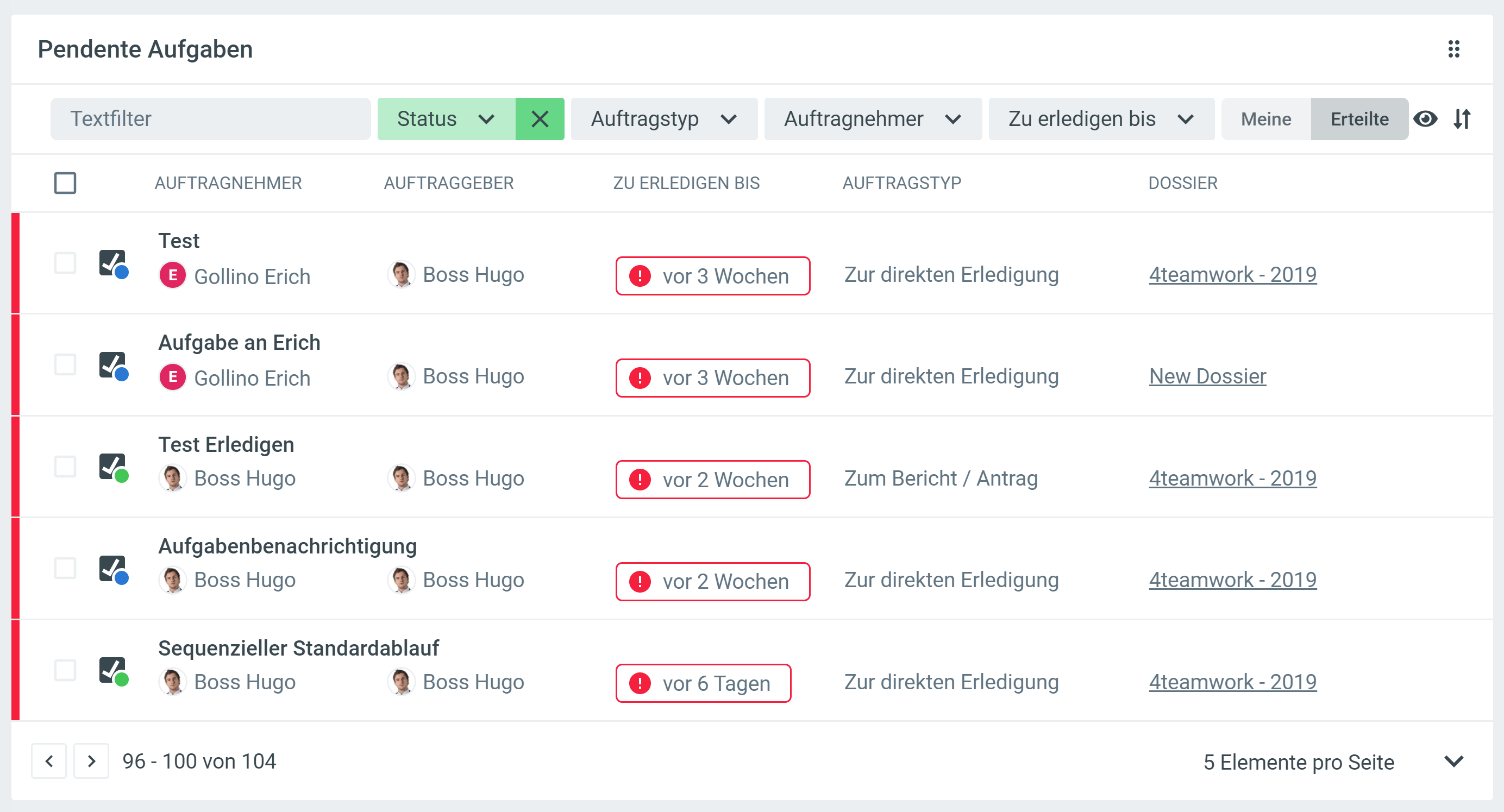1504x812 pixels.
Task: Click the sort order arrows icon
Action: [1462, 119]
